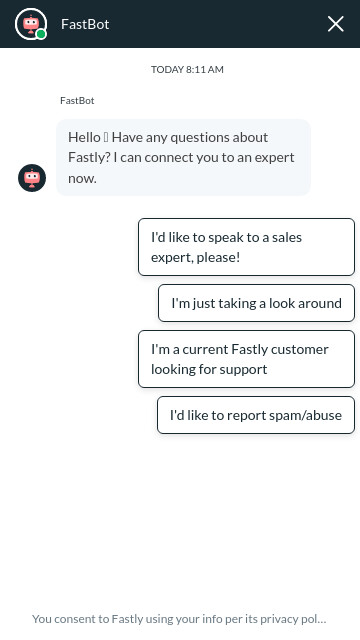Click empty chat area below reply options
Image resolution: width=360 pixels, height=640 pixels.
click(180, 518)
